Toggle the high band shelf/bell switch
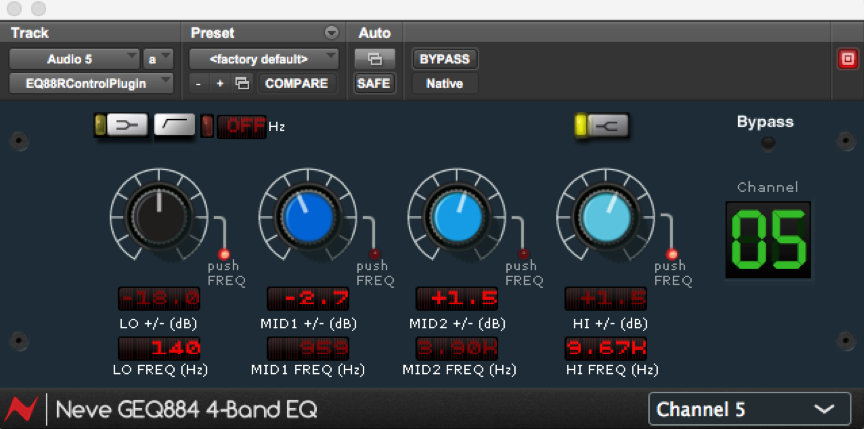Screen dimensions: 864x429 coord(601,125)
